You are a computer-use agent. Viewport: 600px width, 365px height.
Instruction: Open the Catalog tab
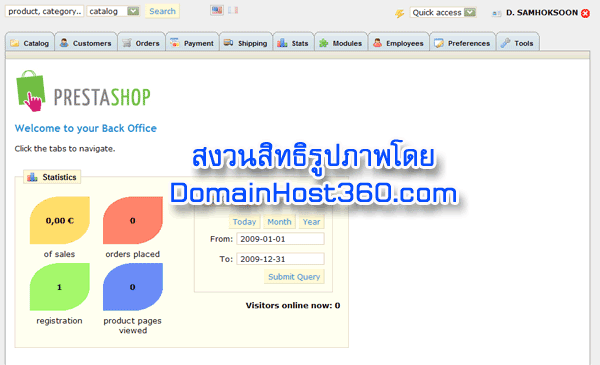(30, 42)
